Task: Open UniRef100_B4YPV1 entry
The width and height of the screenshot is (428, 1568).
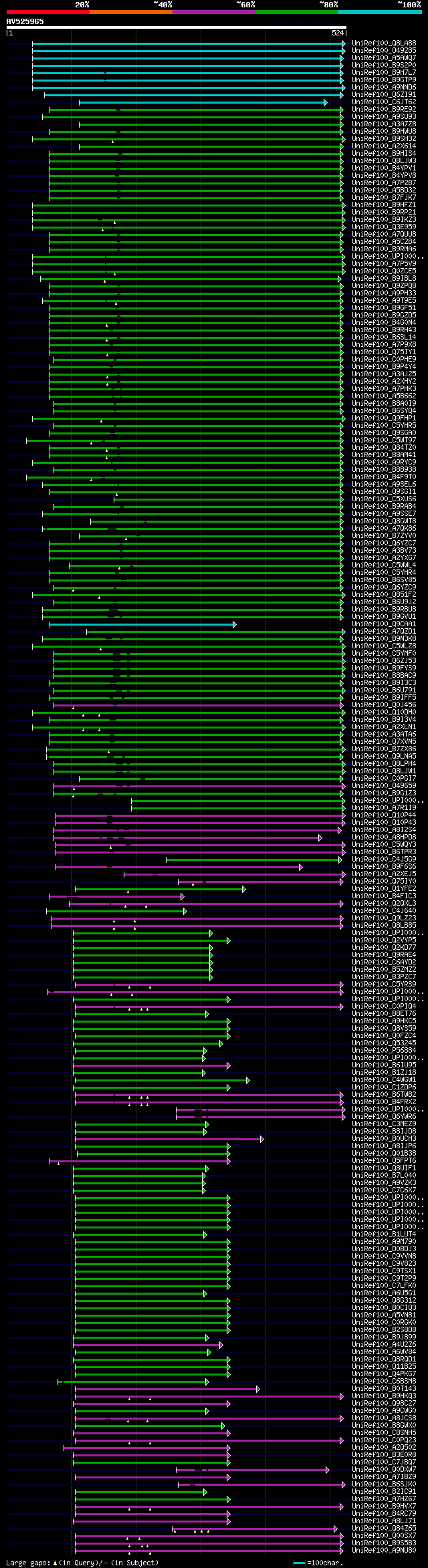Action: pos(384,168)
